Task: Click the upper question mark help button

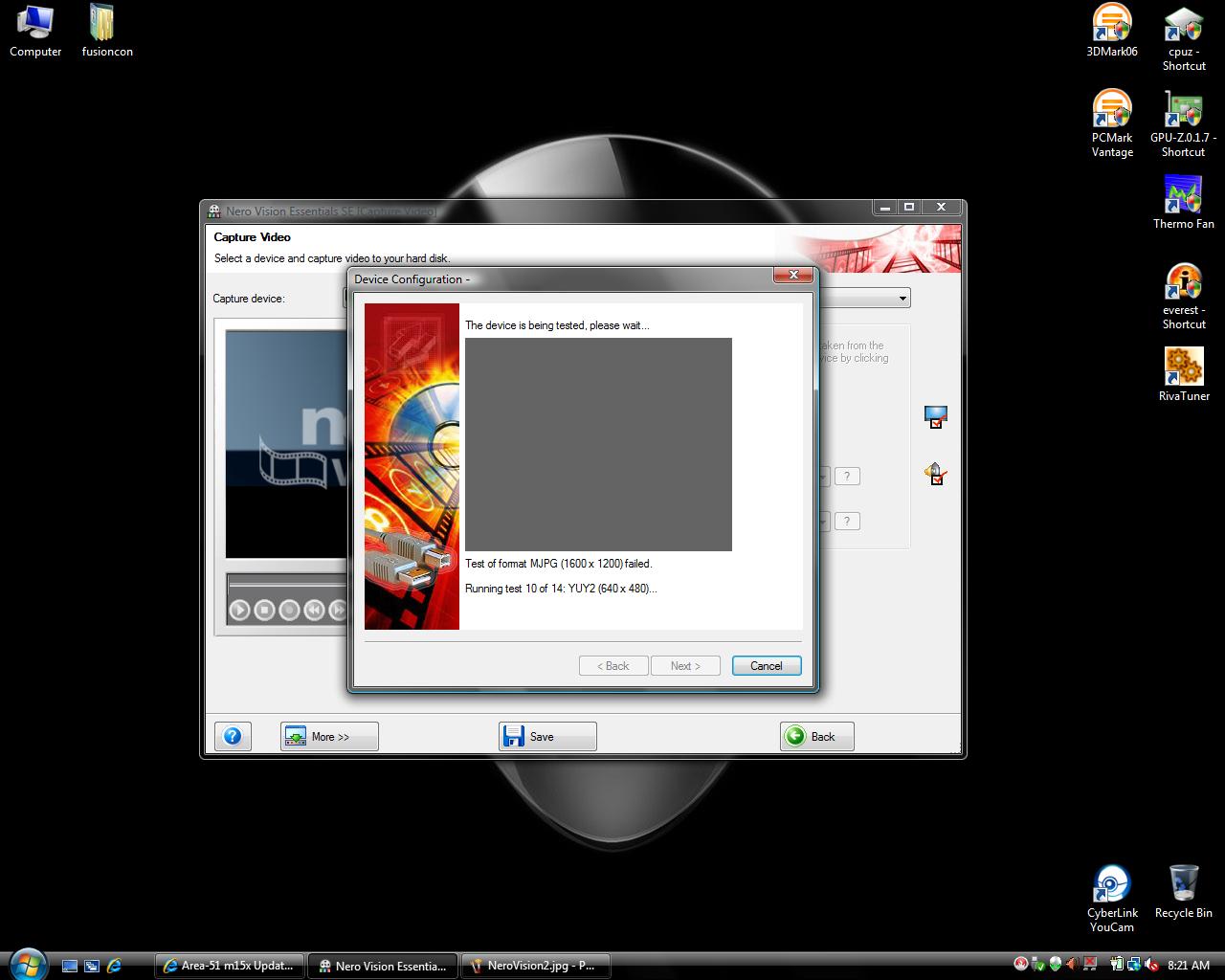Action: (x=847, y=477)
